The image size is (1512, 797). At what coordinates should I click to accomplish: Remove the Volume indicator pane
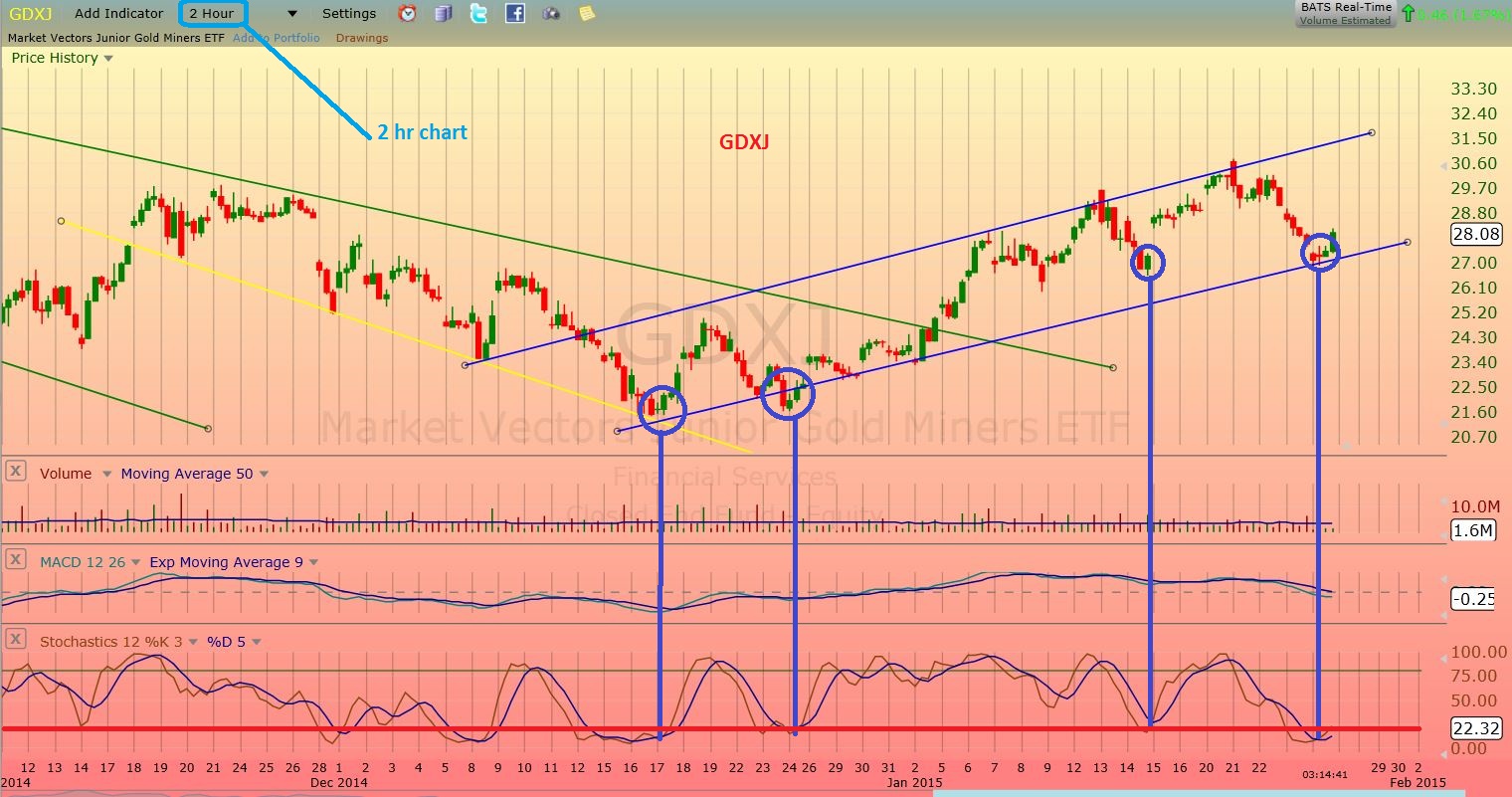coord(15,473)
